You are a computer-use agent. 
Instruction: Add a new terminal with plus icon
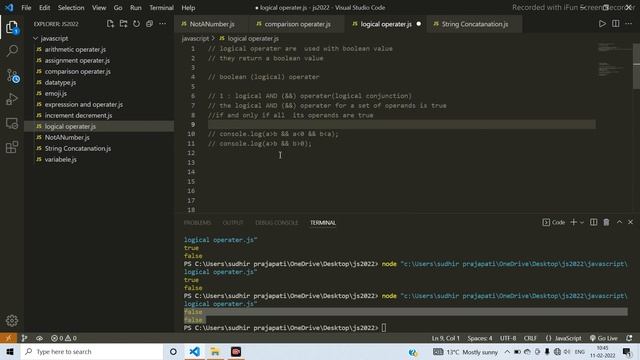[x=573, y=222]
